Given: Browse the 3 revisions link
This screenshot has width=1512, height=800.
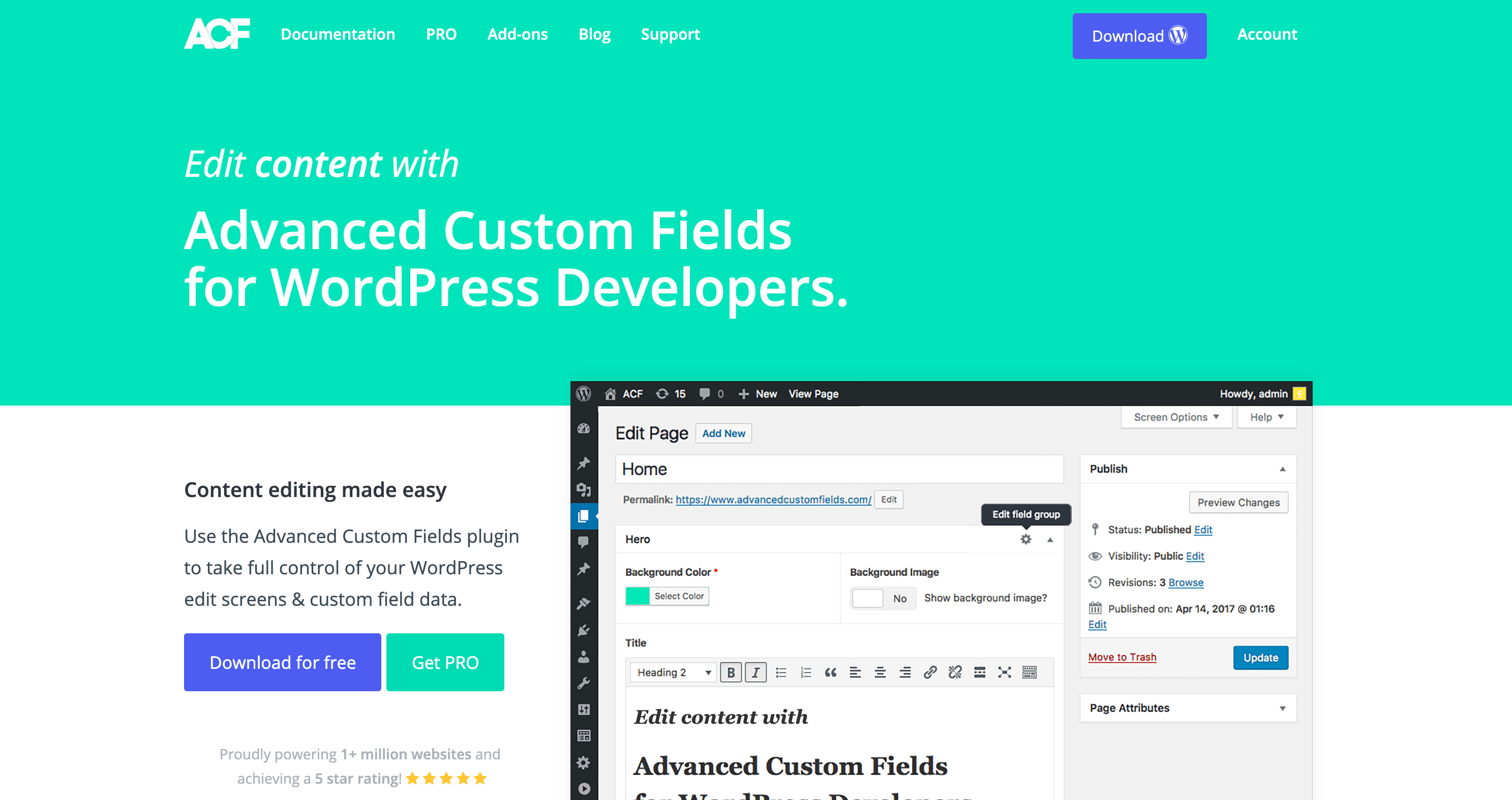Looking at the screenshot, I should click(x=1186, y=582).
